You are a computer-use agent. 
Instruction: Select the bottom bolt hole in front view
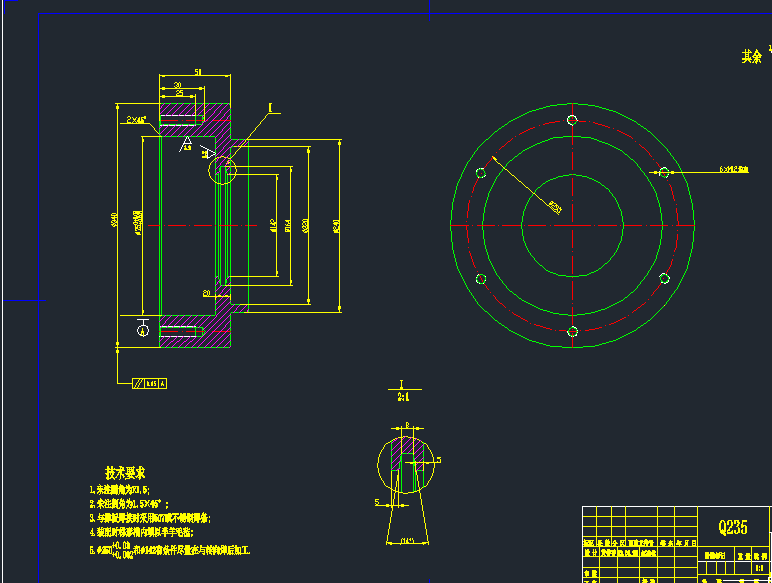tap(572, 331)
